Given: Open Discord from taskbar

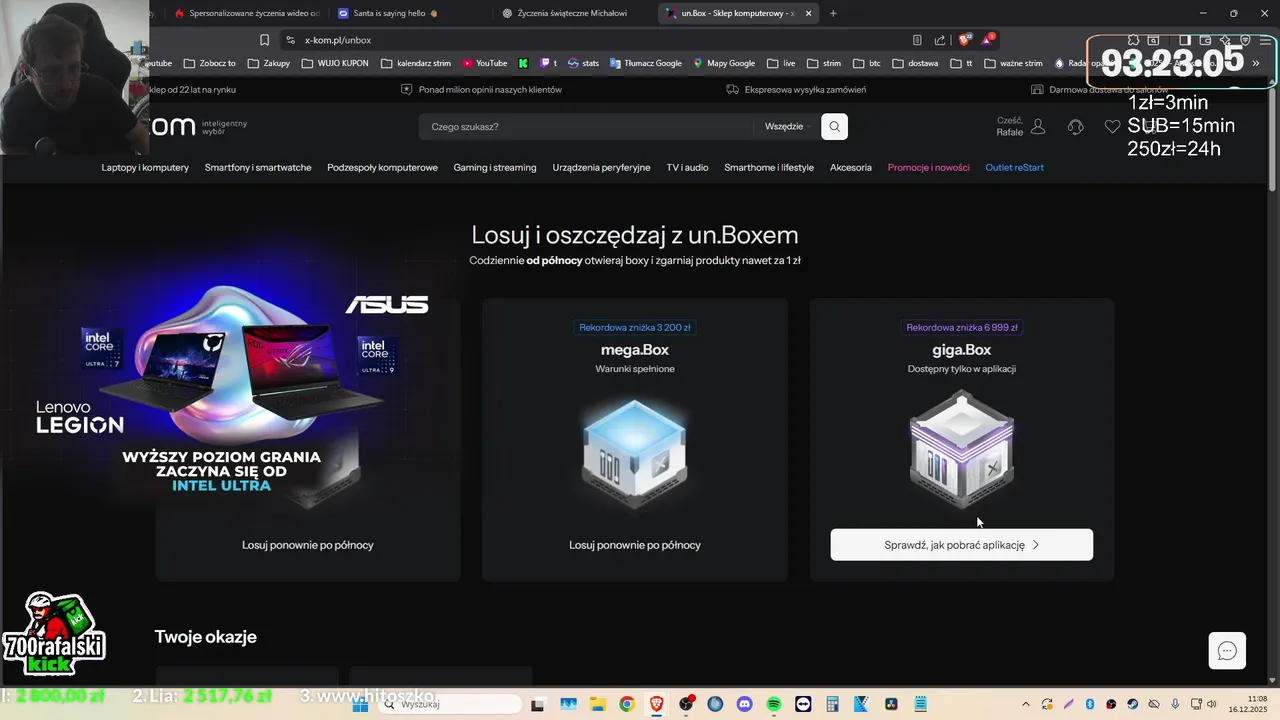Looking at the screenshot, I should pyautogui.click(x=744, y=704).
